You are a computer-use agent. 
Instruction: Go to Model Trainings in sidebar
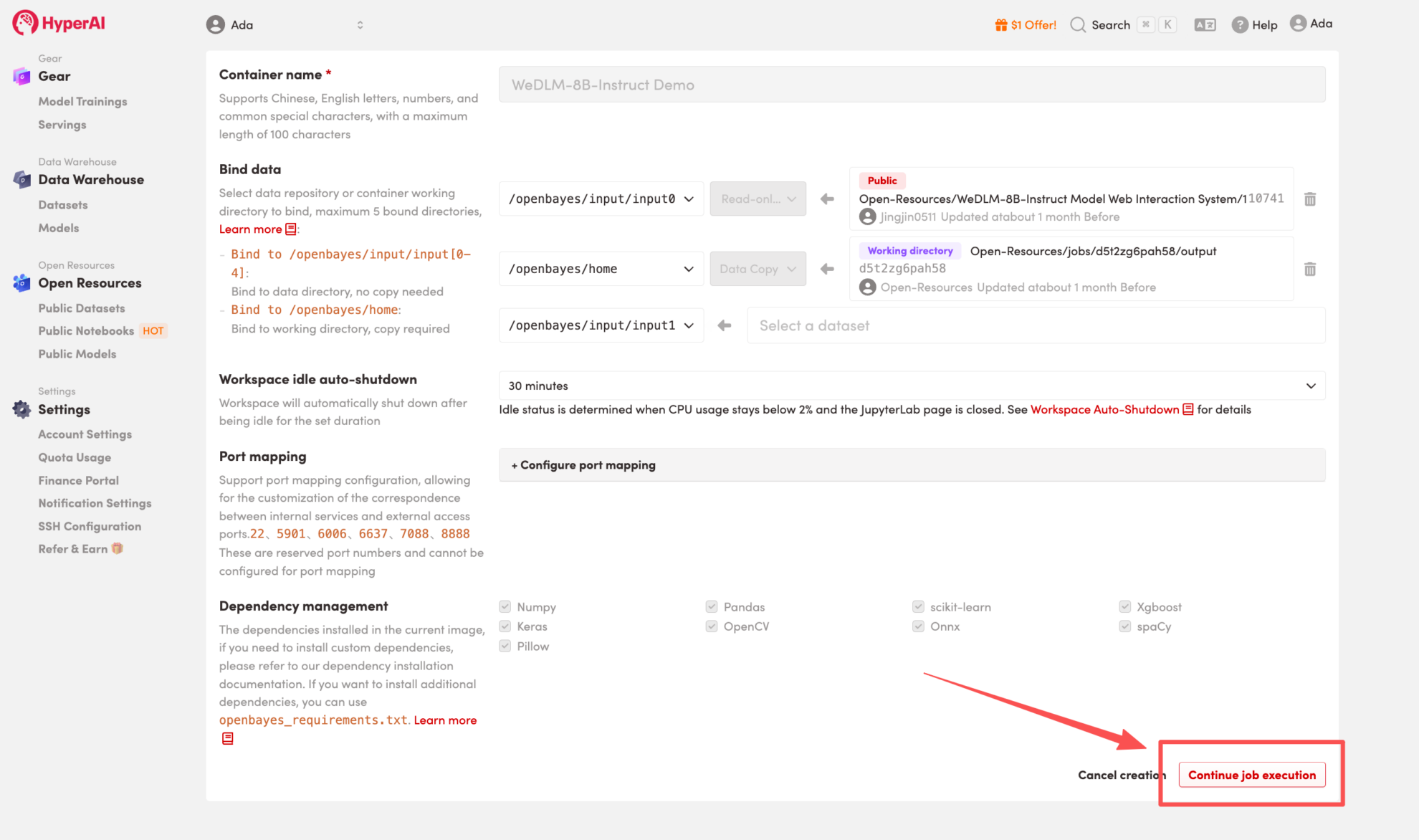pos(82,102)
